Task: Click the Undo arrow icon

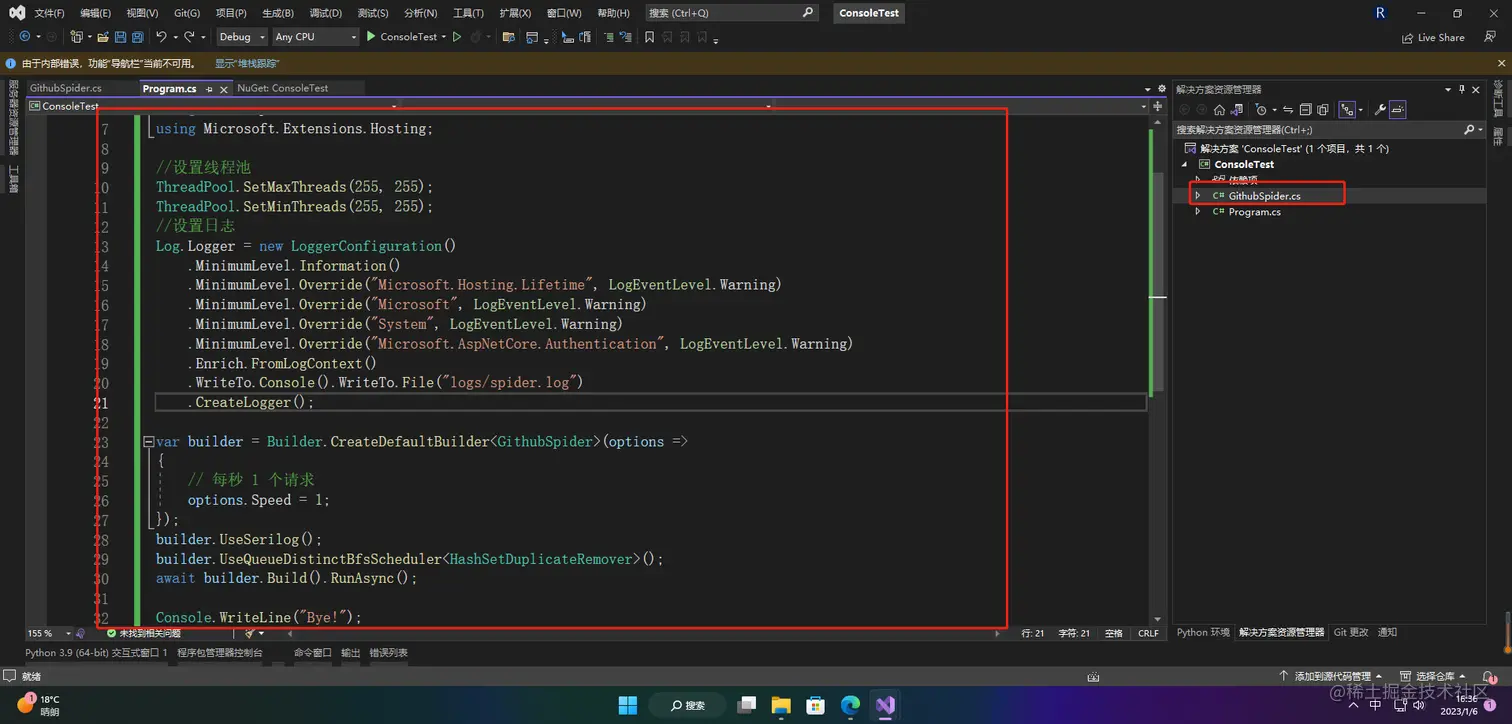Action: (161, 37)
